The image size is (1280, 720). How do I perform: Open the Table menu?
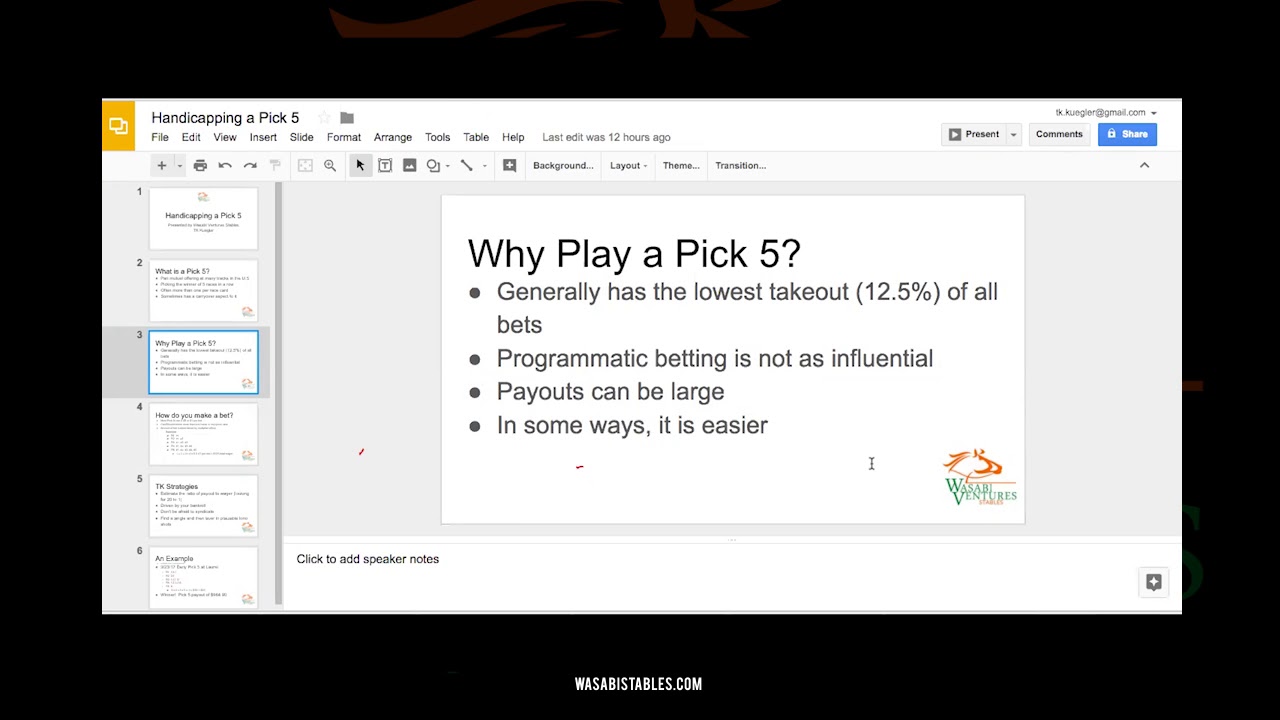pyautogui.click(x=476, y=137)
